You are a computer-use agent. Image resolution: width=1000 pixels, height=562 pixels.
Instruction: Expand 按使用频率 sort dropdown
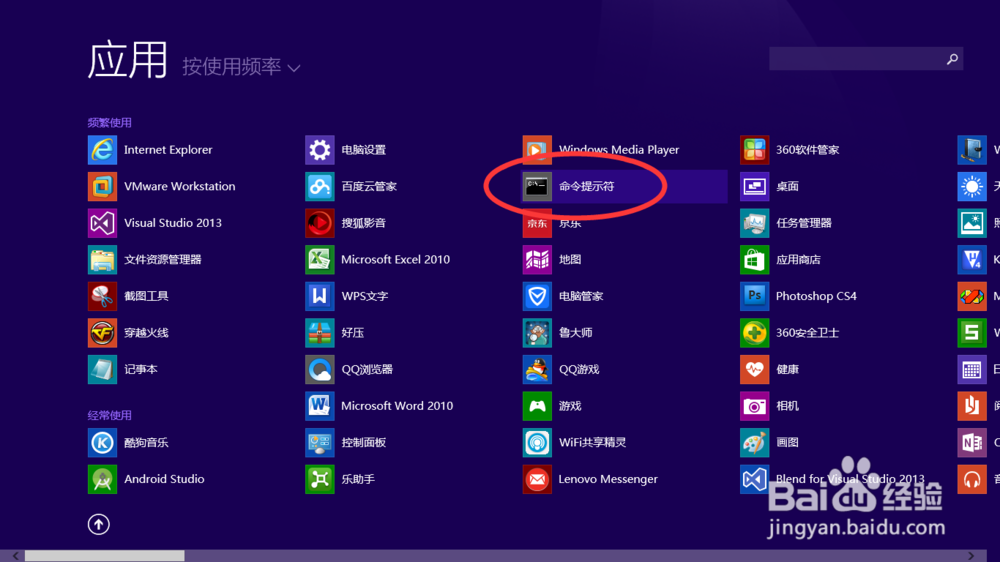(241, 66)
